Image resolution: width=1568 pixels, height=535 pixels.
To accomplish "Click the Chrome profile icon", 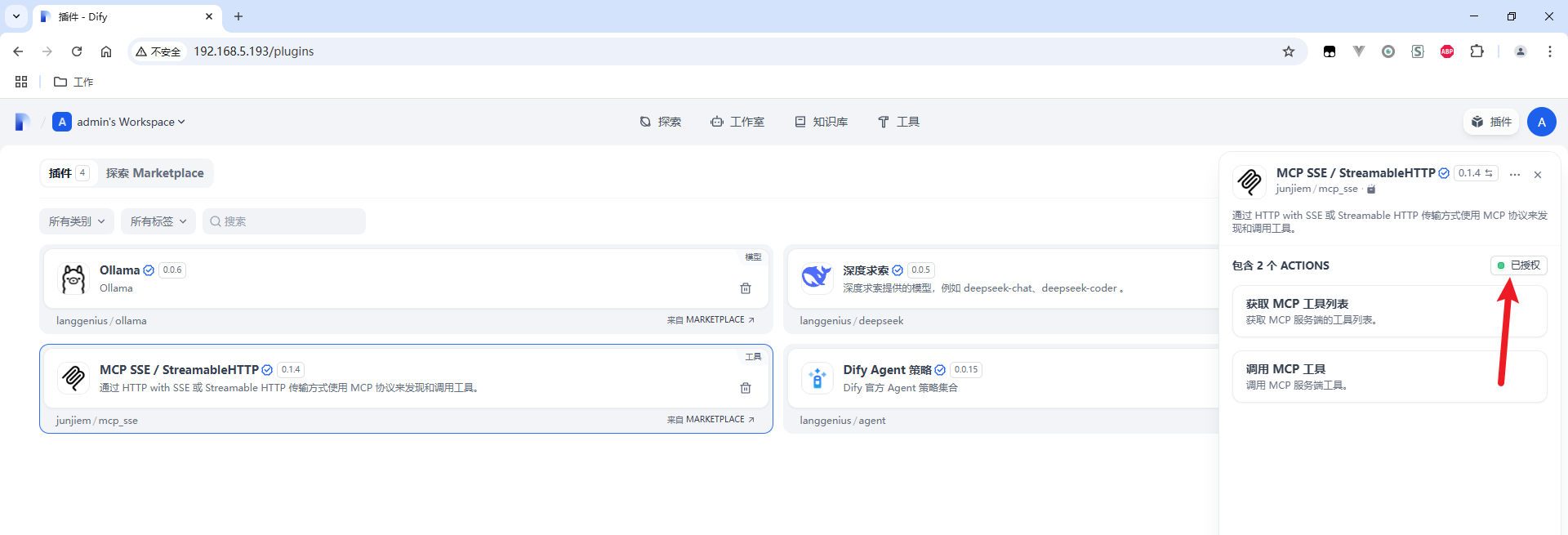I will coord(1521,51).
